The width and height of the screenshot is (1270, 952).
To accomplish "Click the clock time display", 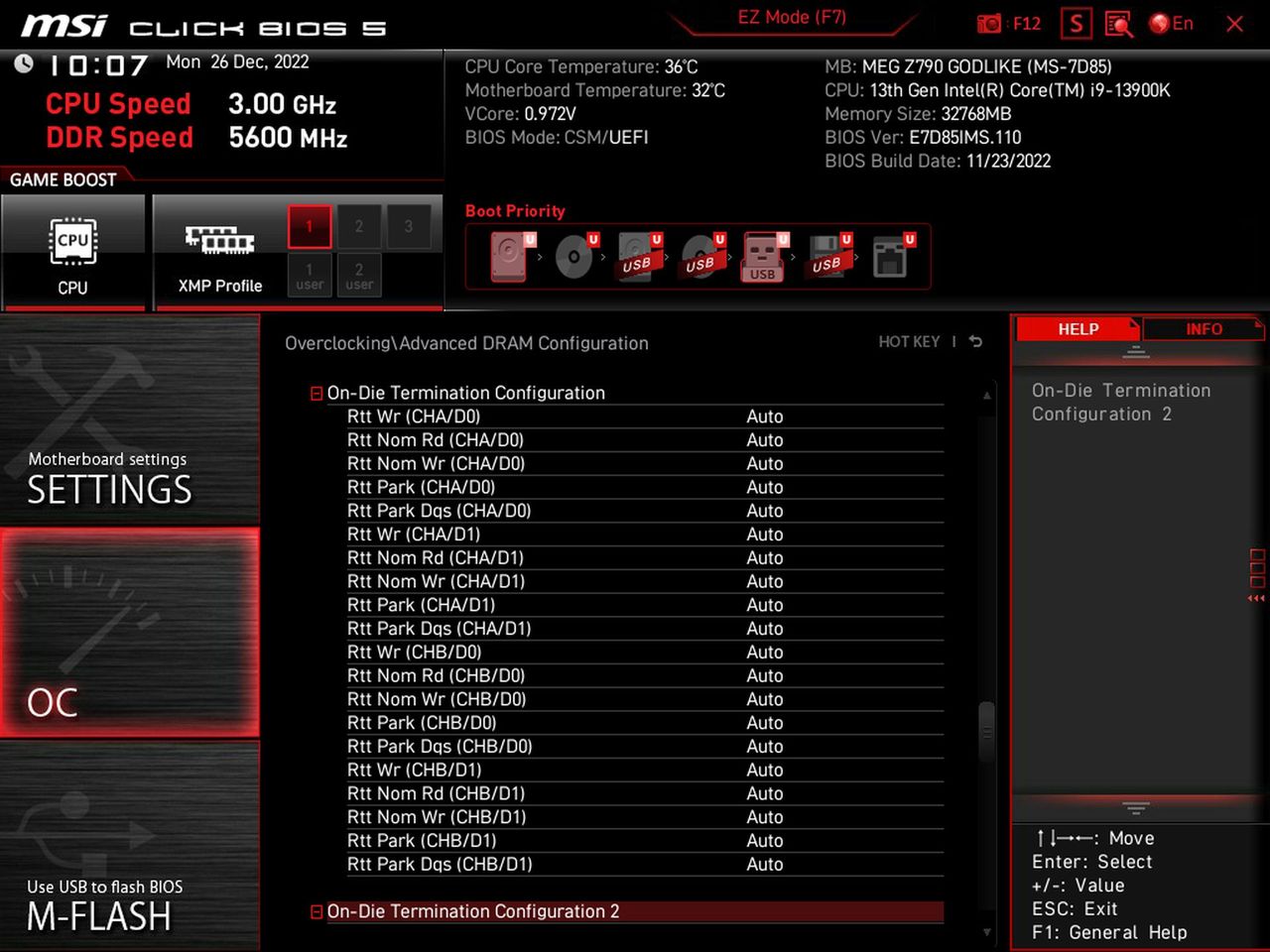I will click(x=98, y=65).
